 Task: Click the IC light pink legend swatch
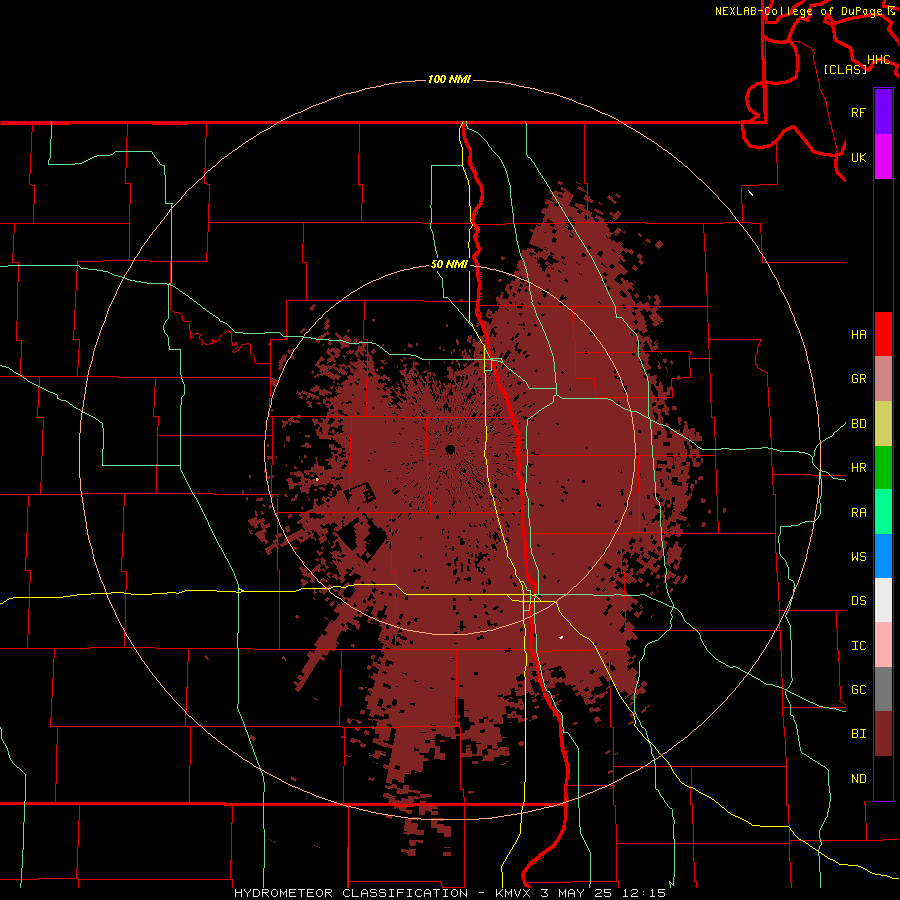point(883,645)
